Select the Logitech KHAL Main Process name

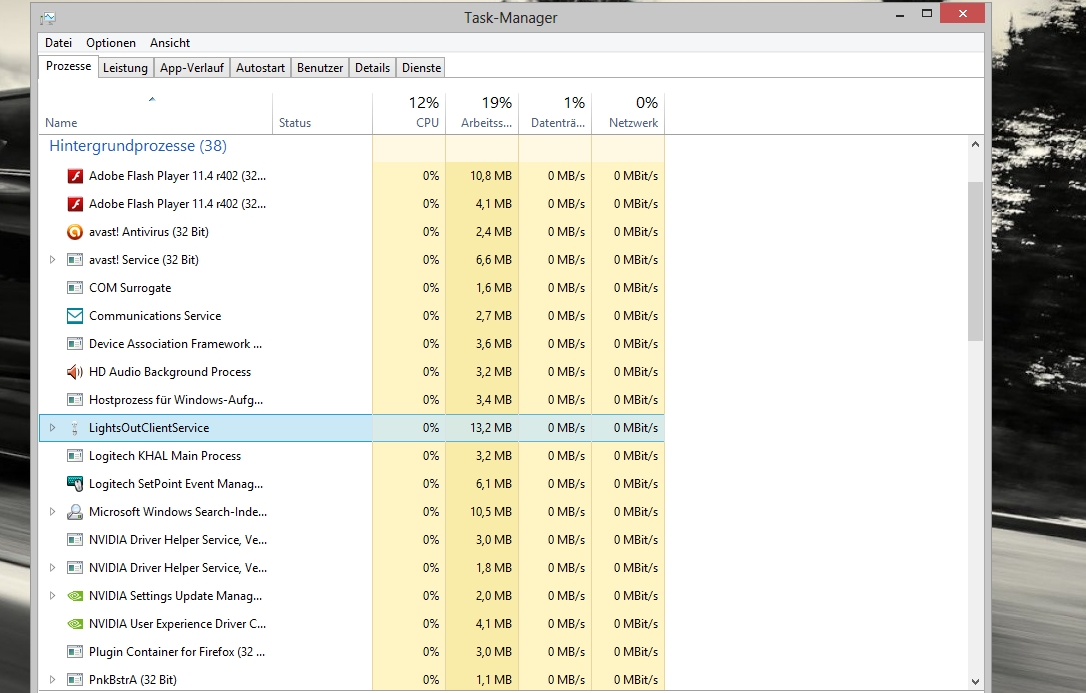165,456
